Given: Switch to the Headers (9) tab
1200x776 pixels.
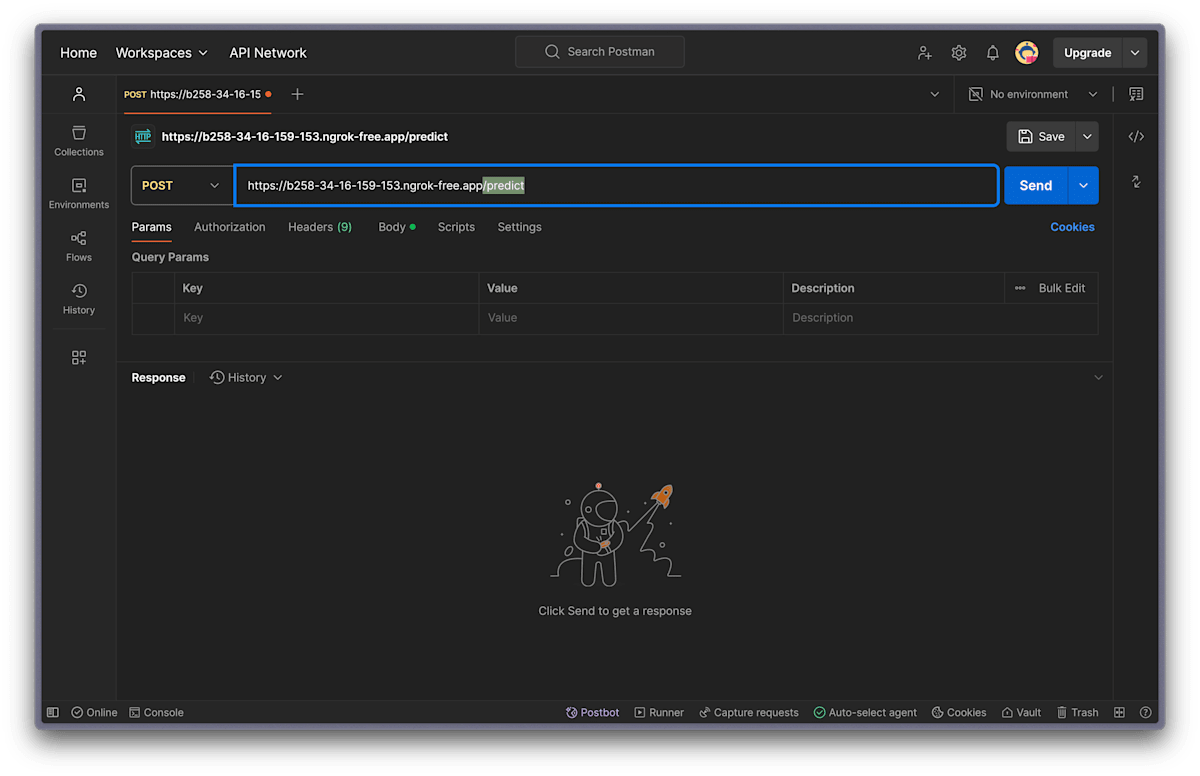Looking at the screenshot, I should coord(320,227).
